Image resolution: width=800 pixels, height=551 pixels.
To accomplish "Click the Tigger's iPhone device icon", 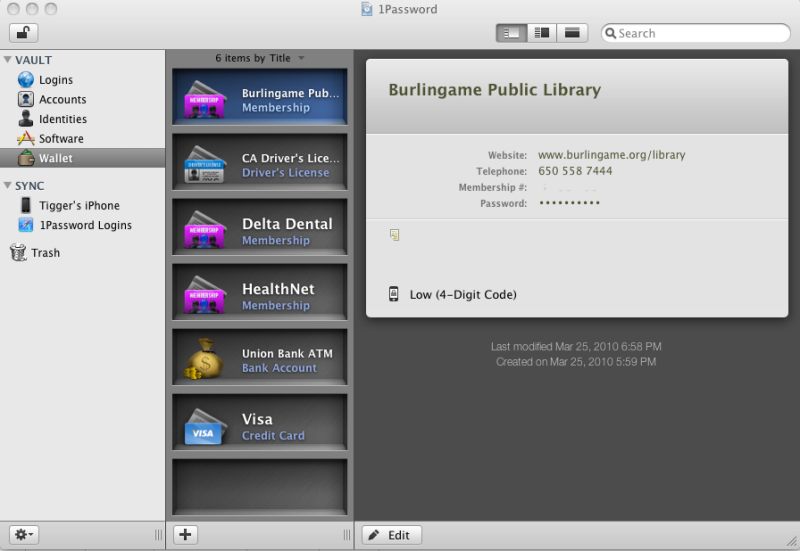I will tap(26, 205).
